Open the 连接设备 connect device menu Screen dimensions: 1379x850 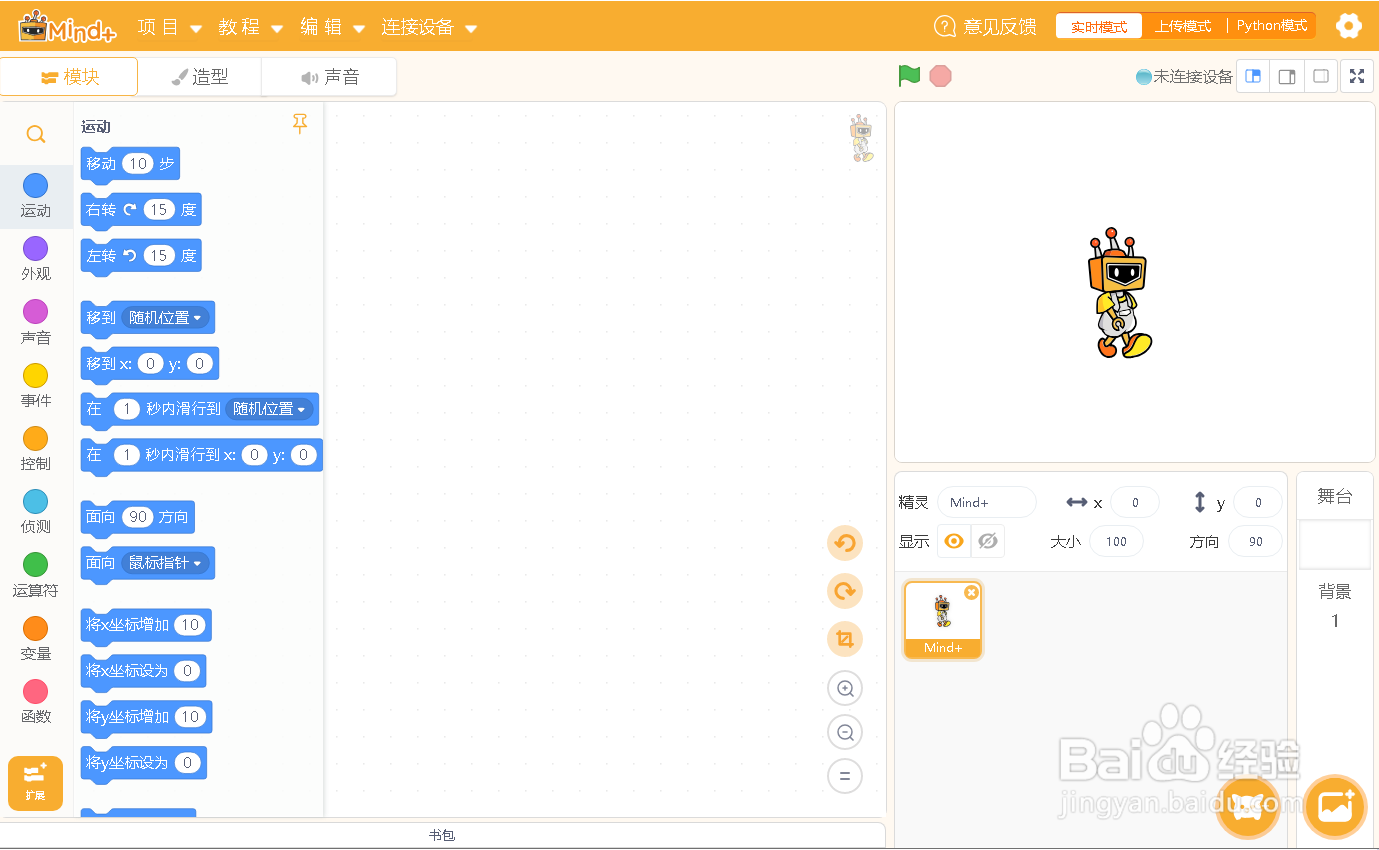[x=428, y=27]
